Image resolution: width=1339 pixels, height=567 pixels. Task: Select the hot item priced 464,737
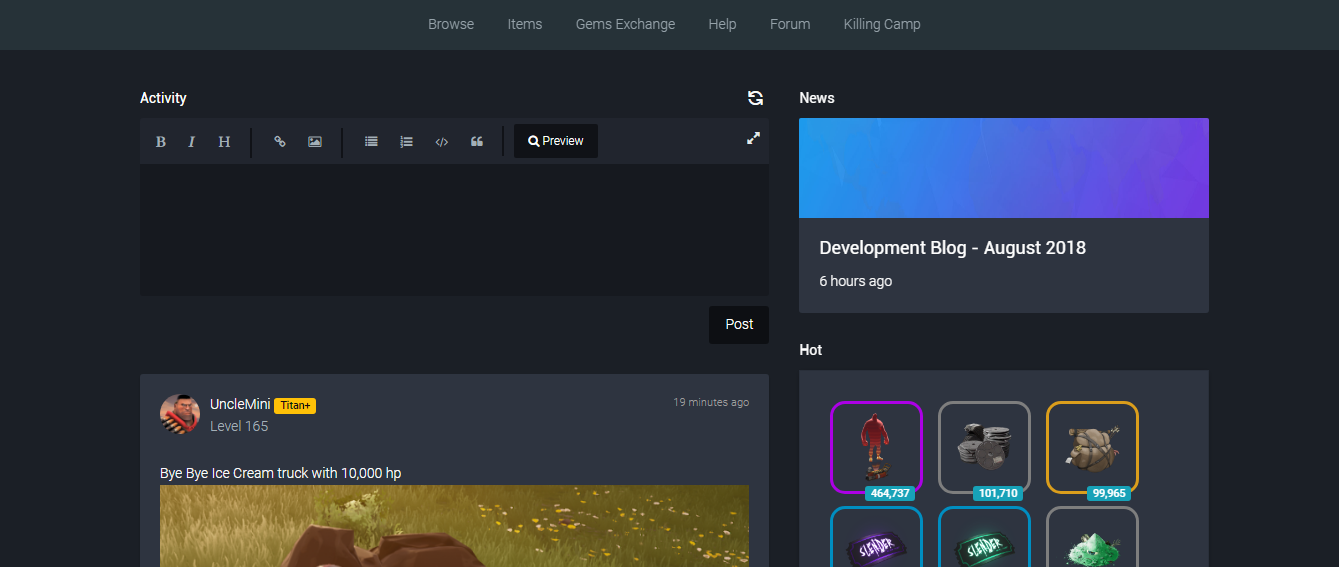pyautogui.click(x=876, y=447)
